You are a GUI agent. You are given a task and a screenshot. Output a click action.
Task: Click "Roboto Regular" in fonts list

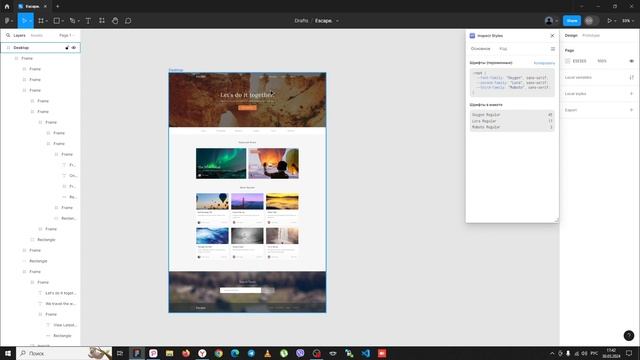click(x=486, y=127)
